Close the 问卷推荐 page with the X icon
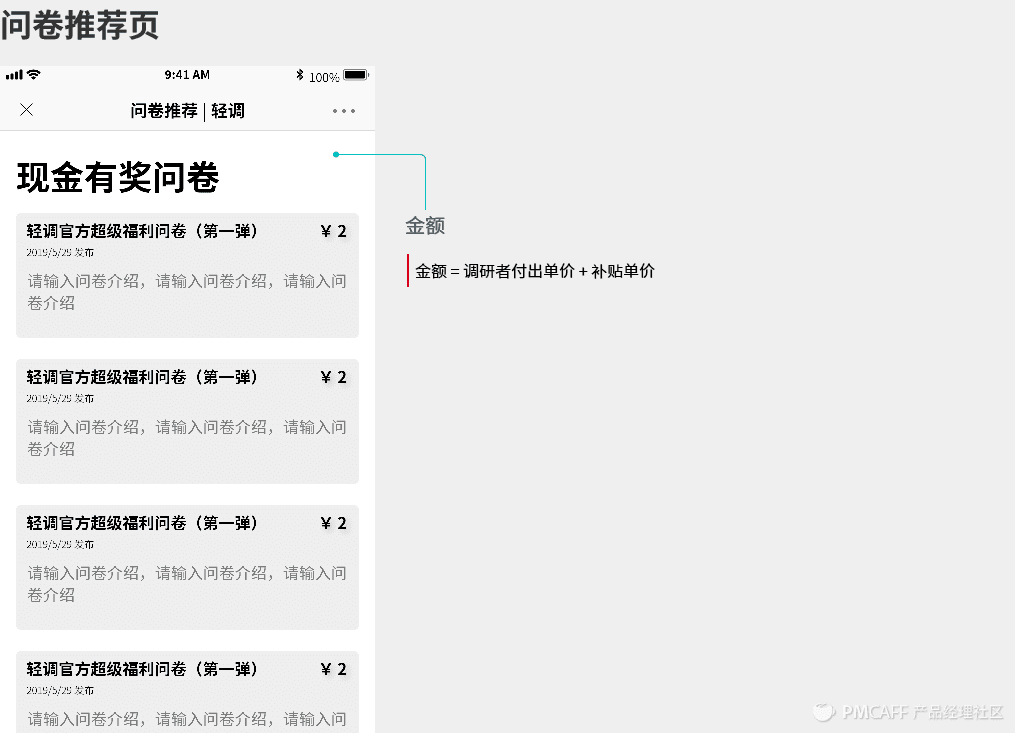The height and width of the screenshot is (733, 1015). pyautogui.click(x=27, y=110)
